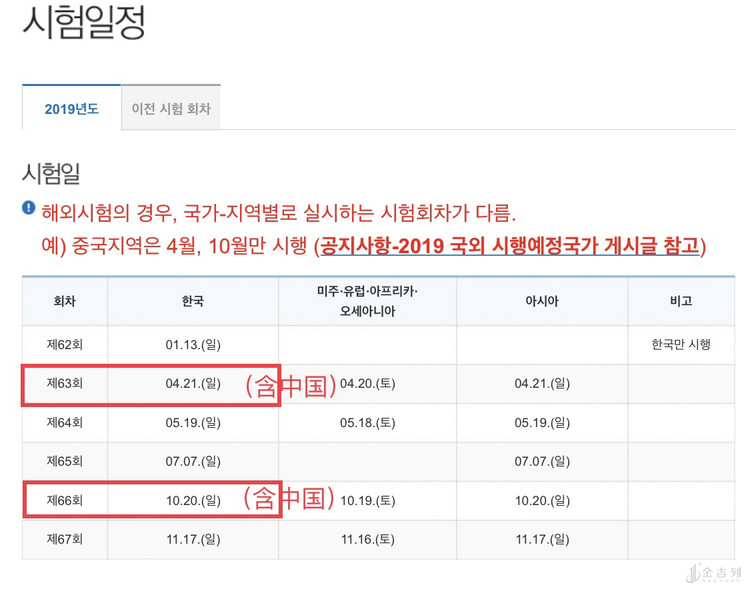The height and width of the screenshot is (593, 750).
Task: Click the 한국 column header
Action: 193,301
